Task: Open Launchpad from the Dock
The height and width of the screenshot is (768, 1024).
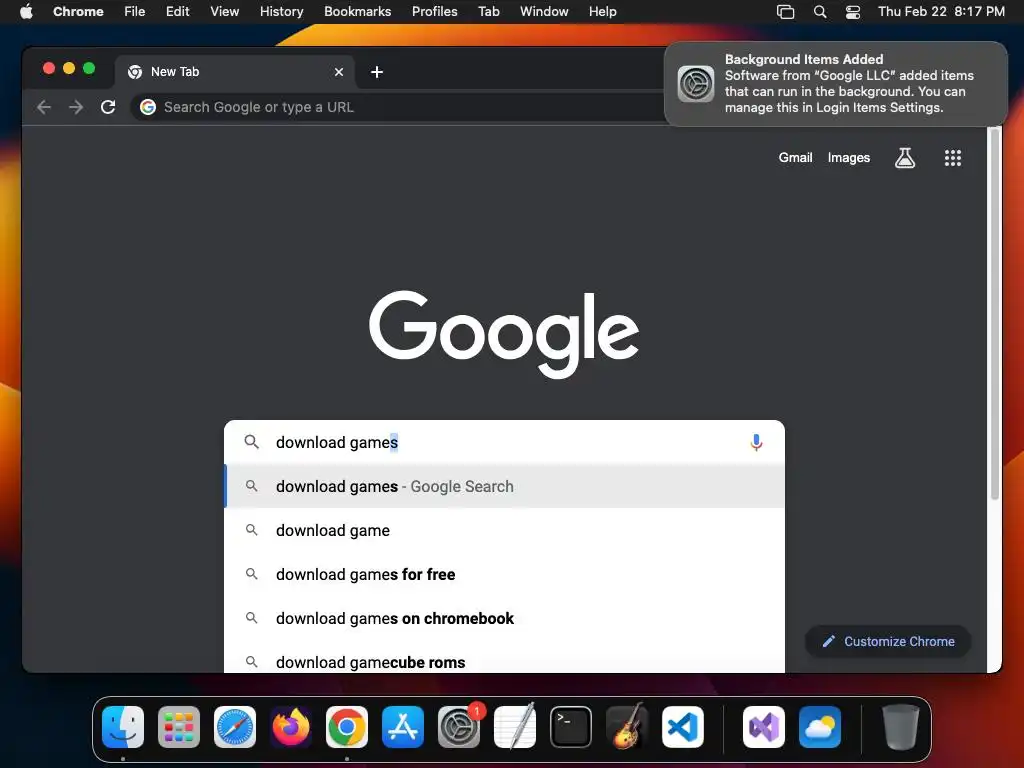Action: (x=179, y=727)
